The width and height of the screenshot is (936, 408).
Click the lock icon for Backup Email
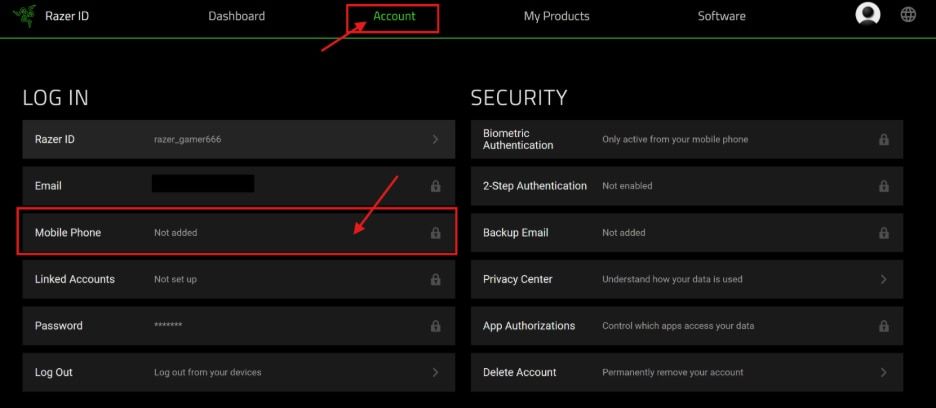click(x=883, y=232)
